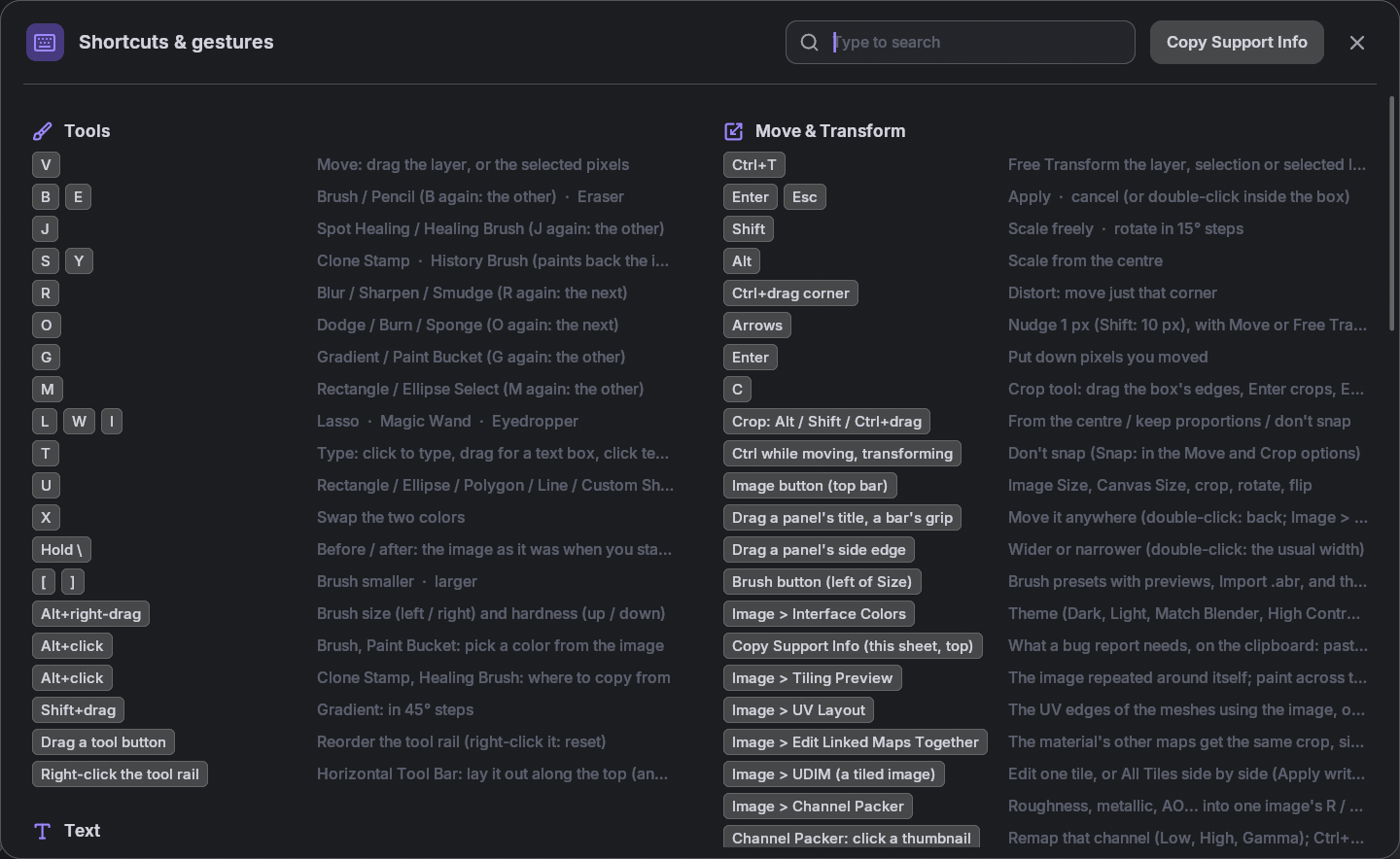This screenshot has width=1400, height=859.
Task: Click the Image > Interface Colors entry
Action: [819, 614]
